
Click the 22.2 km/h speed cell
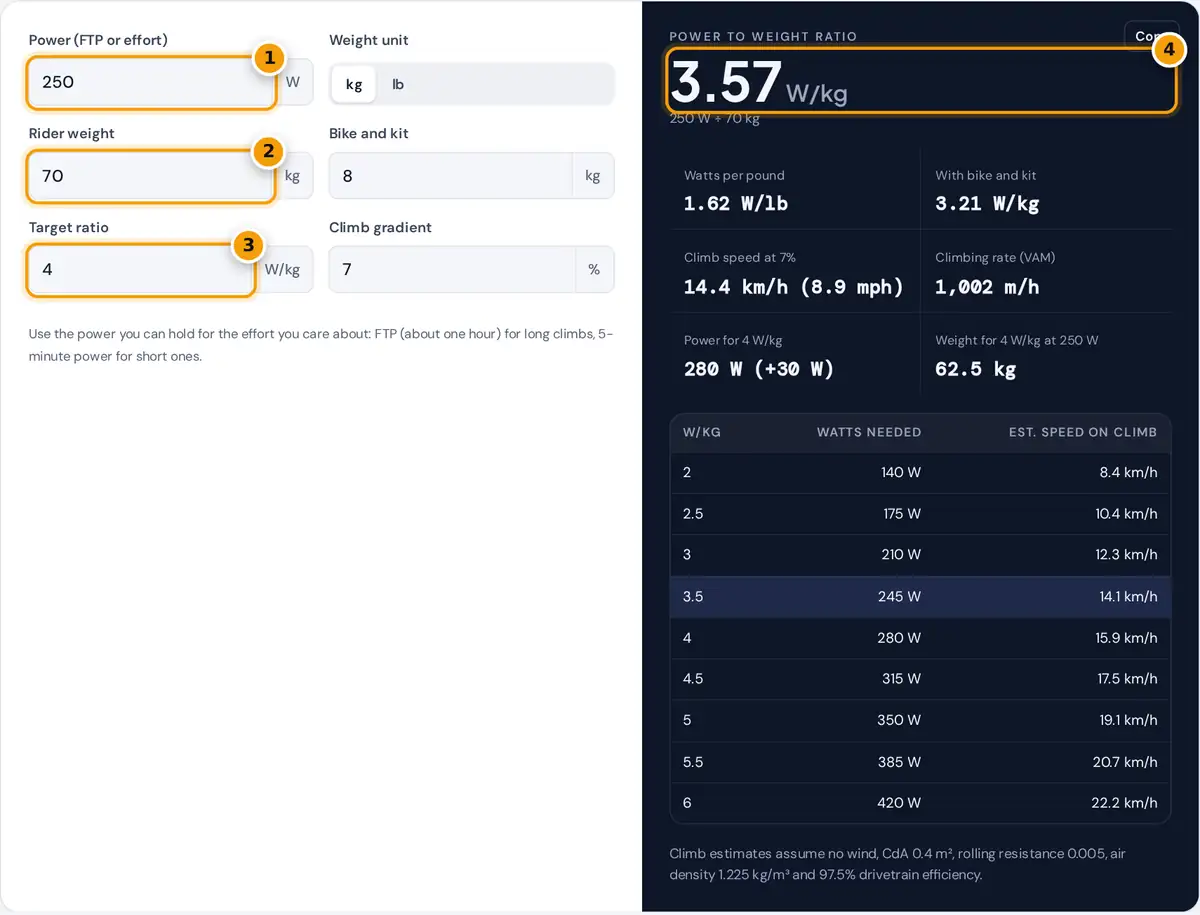coord(1126,802)
